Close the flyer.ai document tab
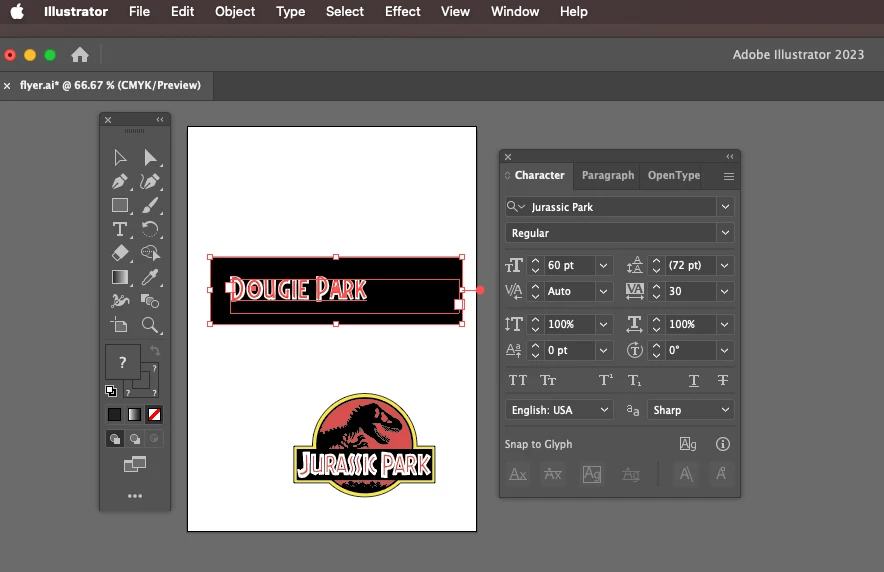Image resolution: width=884 pixels, height=572 pixels. point(7,86)
